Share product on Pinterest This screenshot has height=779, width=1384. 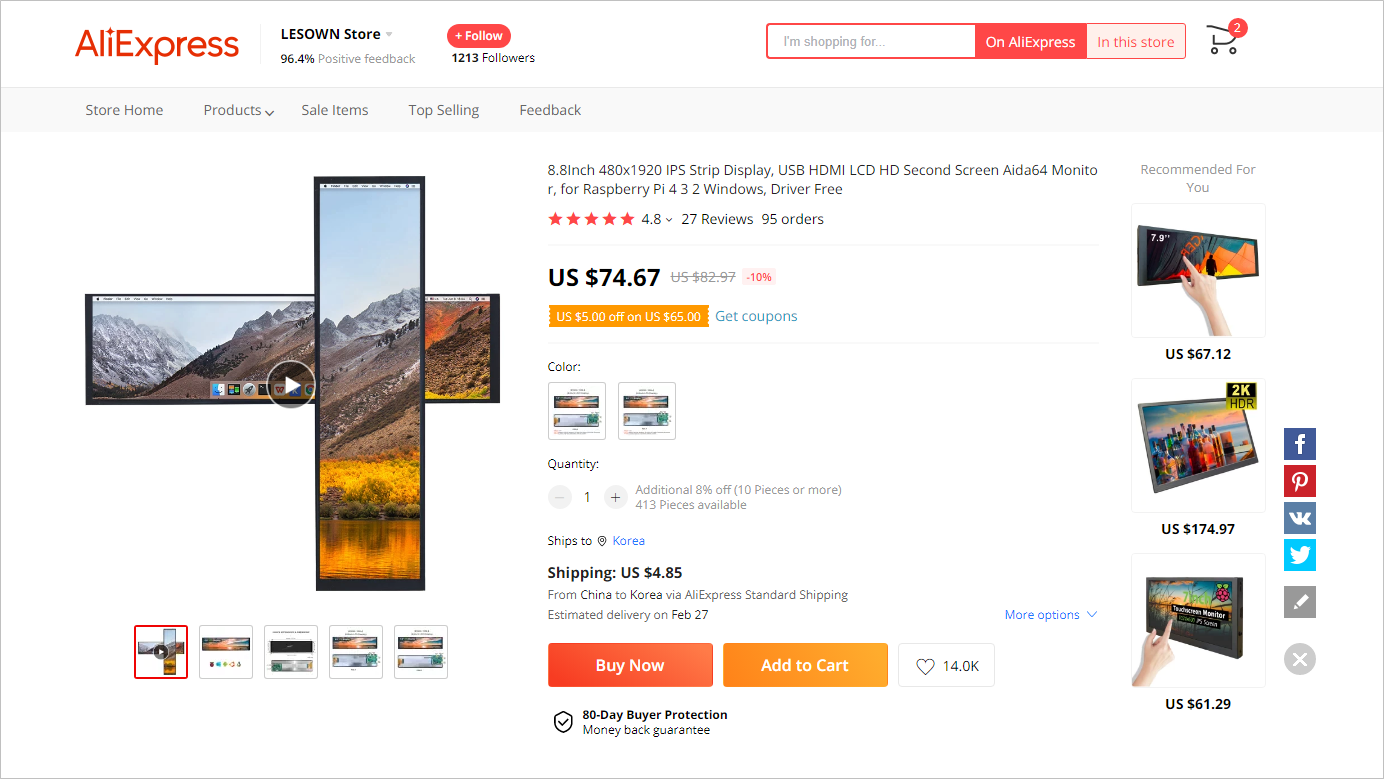point(1299,481)
